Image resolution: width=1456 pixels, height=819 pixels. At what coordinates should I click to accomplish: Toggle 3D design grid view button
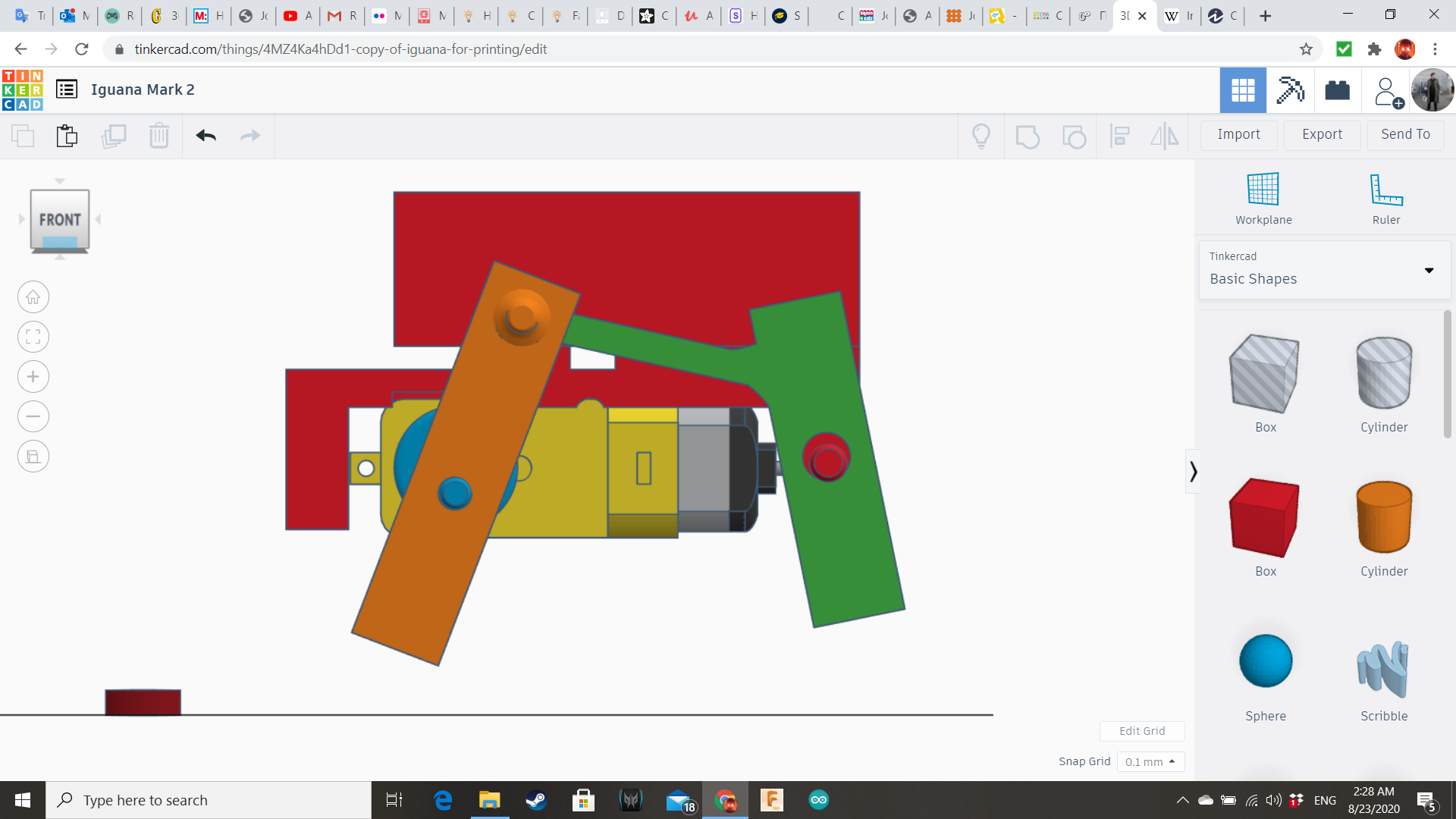[1243, 90]
